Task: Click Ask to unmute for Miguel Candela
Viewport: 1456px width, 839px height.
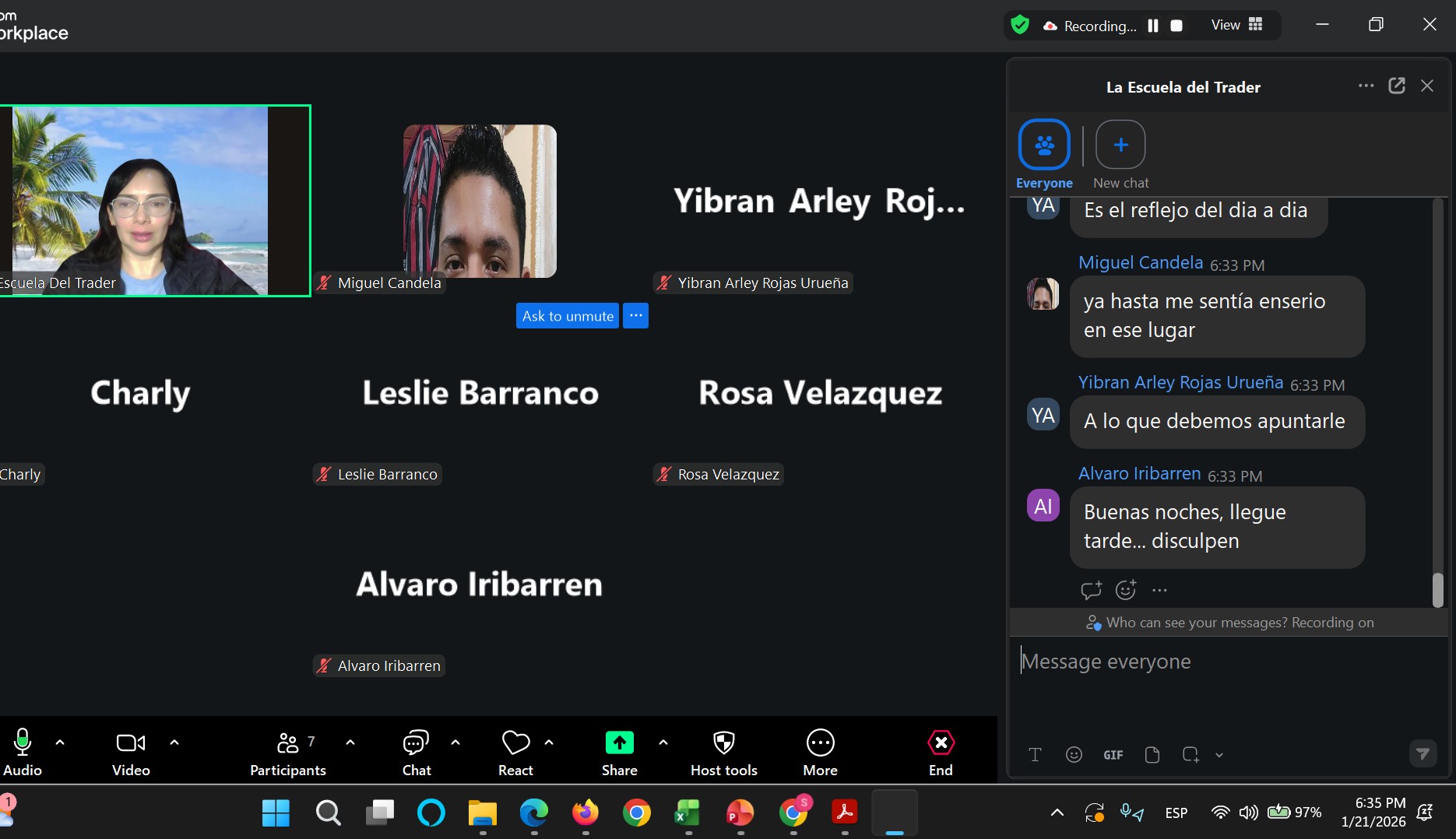Action: click(x=567, y=316)
